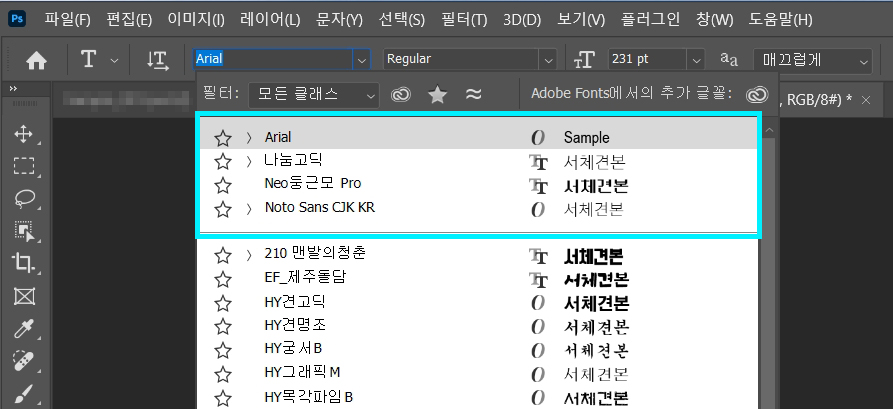Open the 플러그인 menu
The image size is (893, 409).
[650, 20]
